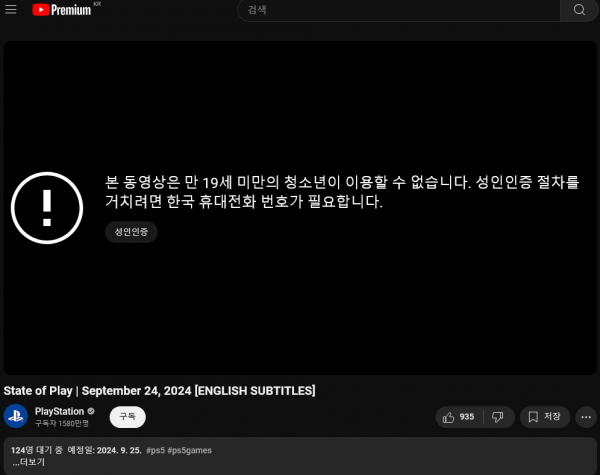Like the video with thumbs-up icon
Image resolution: width=600 pixels, height=475 pixels.
tap(459, 416)
